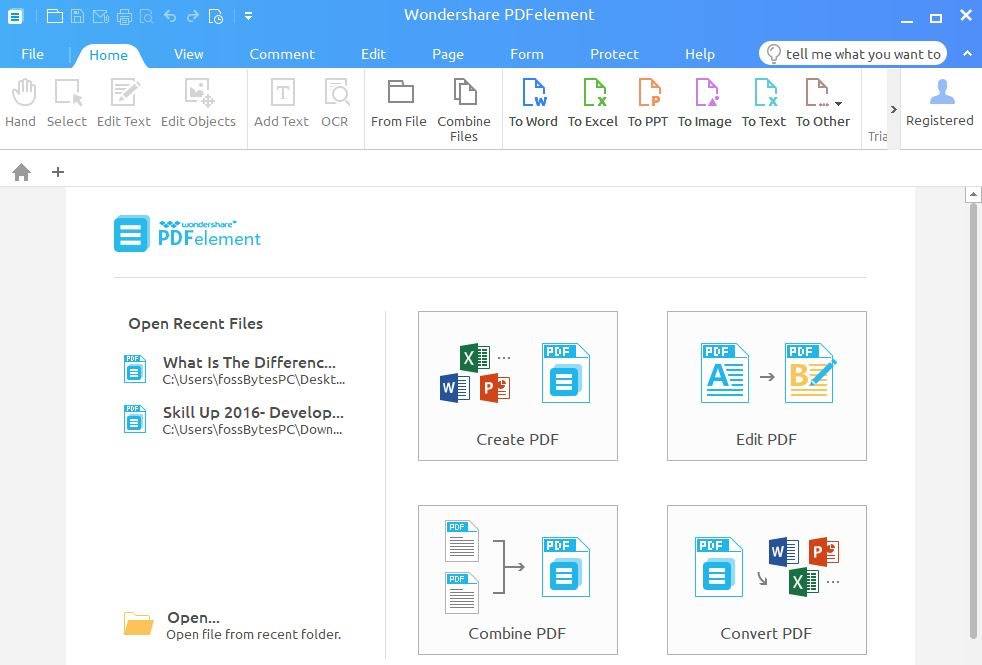Click the Create PDF tile
The width and height of the screenshot is (982, 665).
(517, 386)
